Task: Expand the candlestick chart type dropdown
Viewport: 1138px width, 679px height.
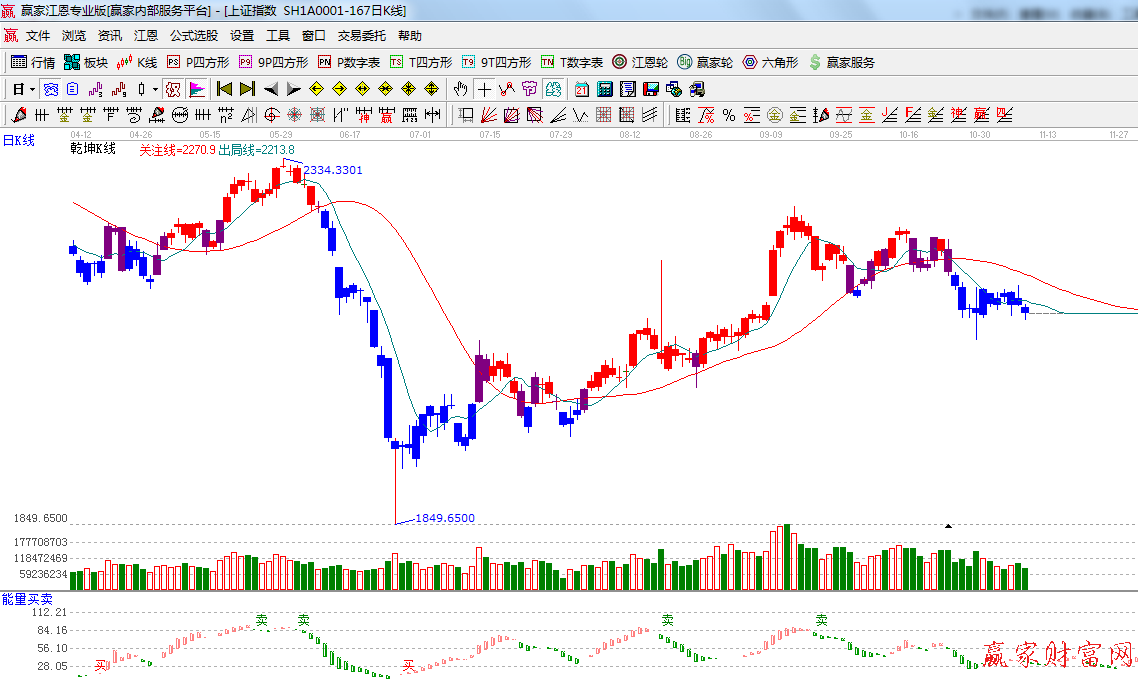Action: (x=154, y=89)
